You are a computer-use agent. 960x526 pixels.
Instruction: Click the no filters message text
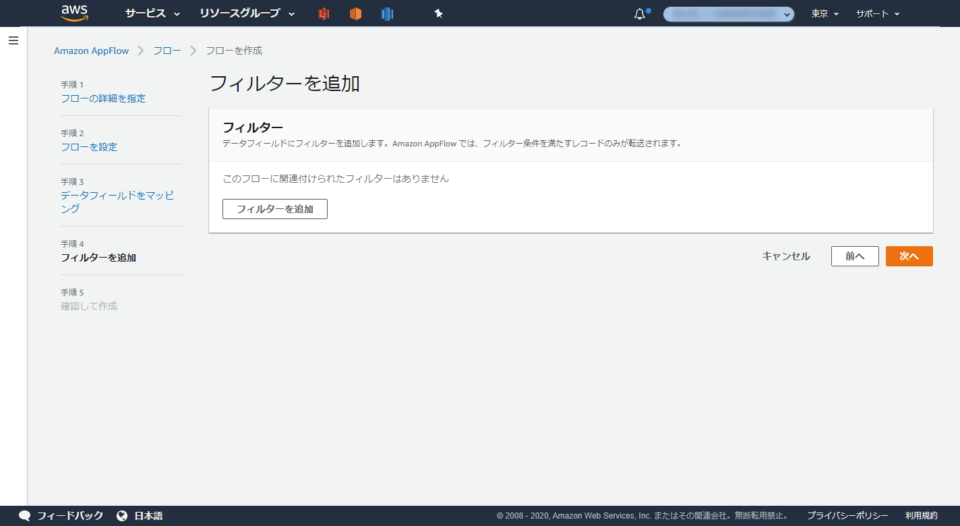coord(336,179)
